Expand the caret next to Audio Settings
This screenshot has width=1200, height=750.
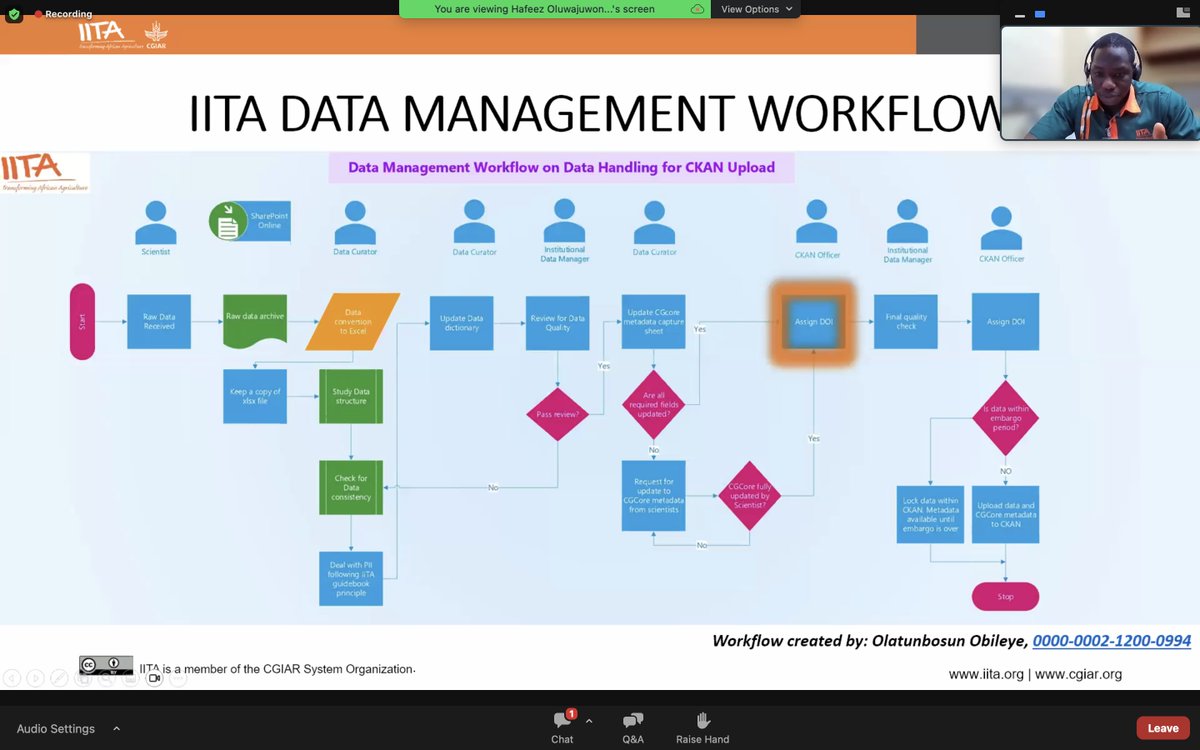pos(116,728)
